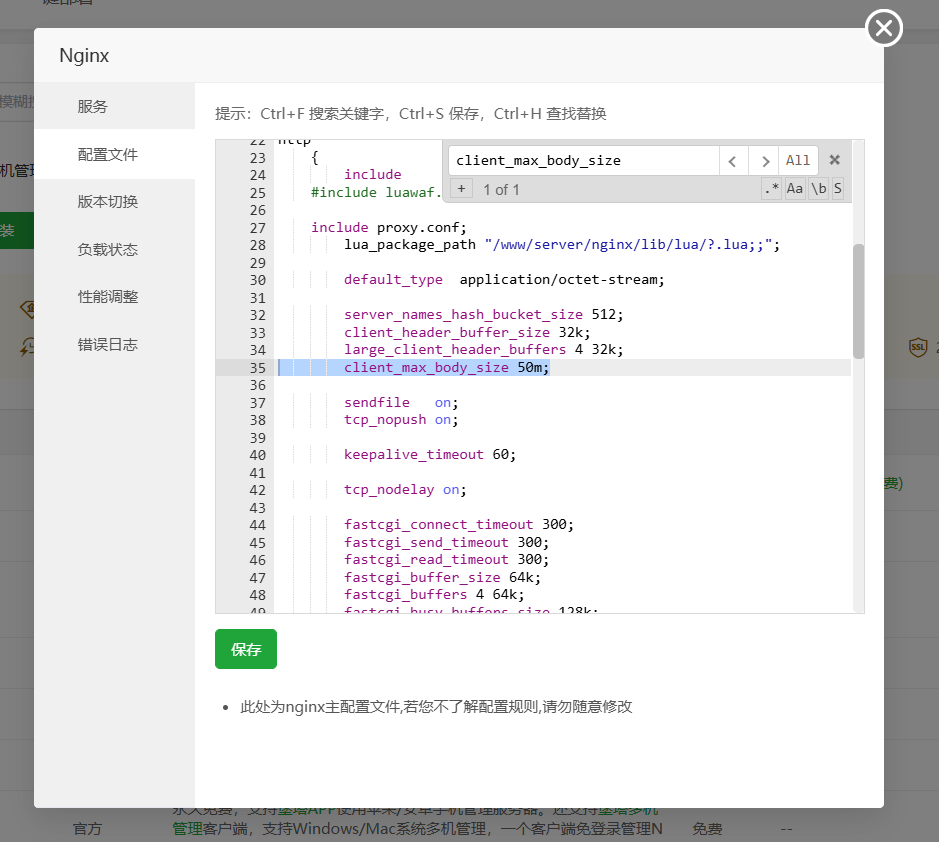Click the large_client_header_buffers line
The height and width of the screenshot is (842, 939).
coord(483,350)
